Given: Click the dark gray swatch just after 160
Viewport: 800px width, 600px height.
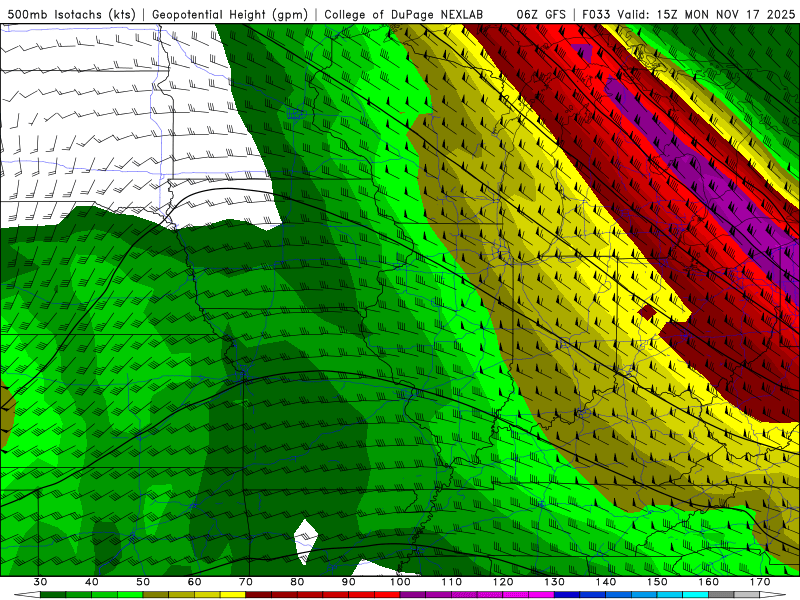Looking at the screenshot, I should [x=721, y=594].
